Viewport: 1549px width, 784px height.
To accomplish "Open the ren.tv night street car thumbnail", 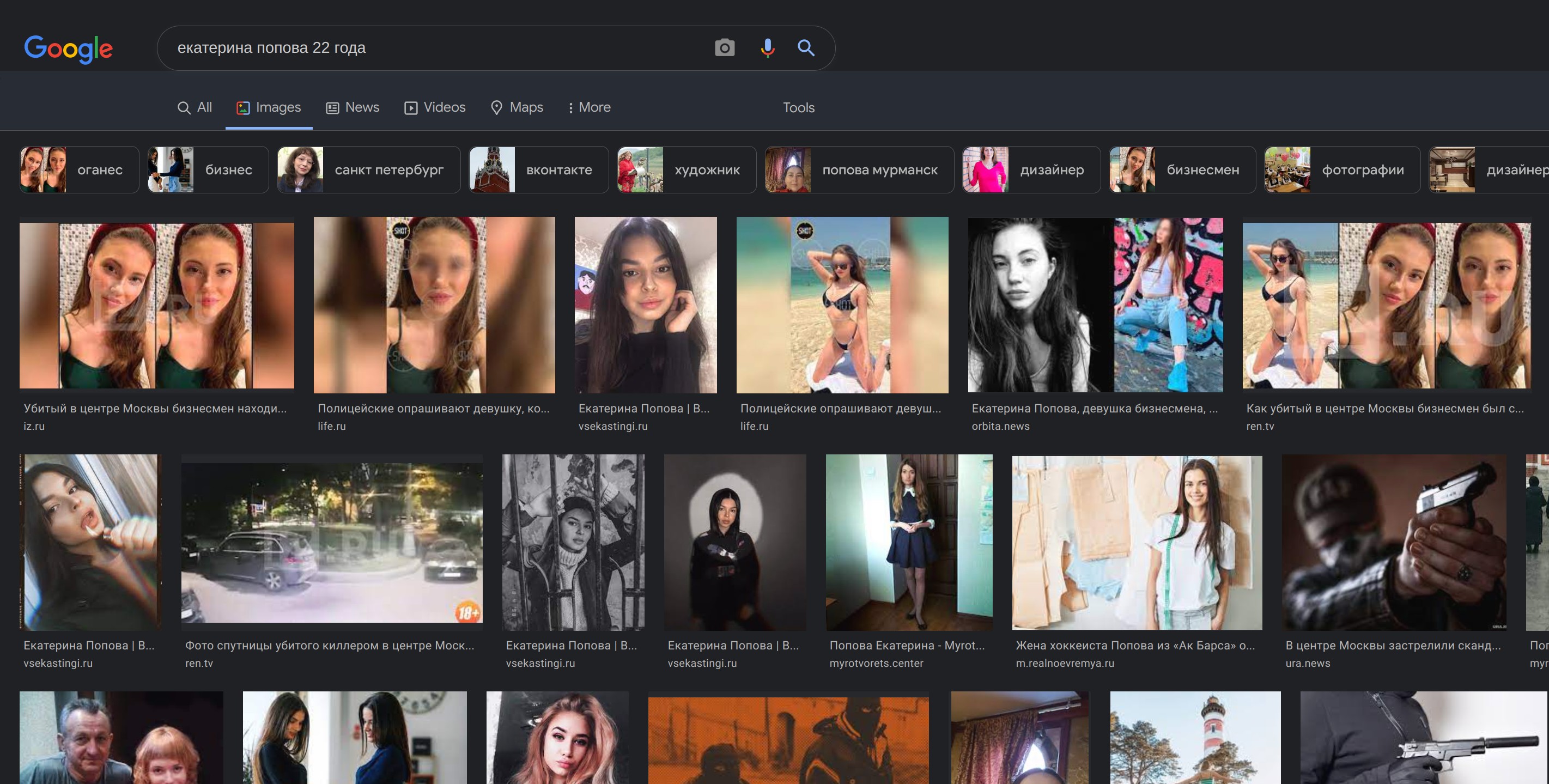I will tap(331, 542).
